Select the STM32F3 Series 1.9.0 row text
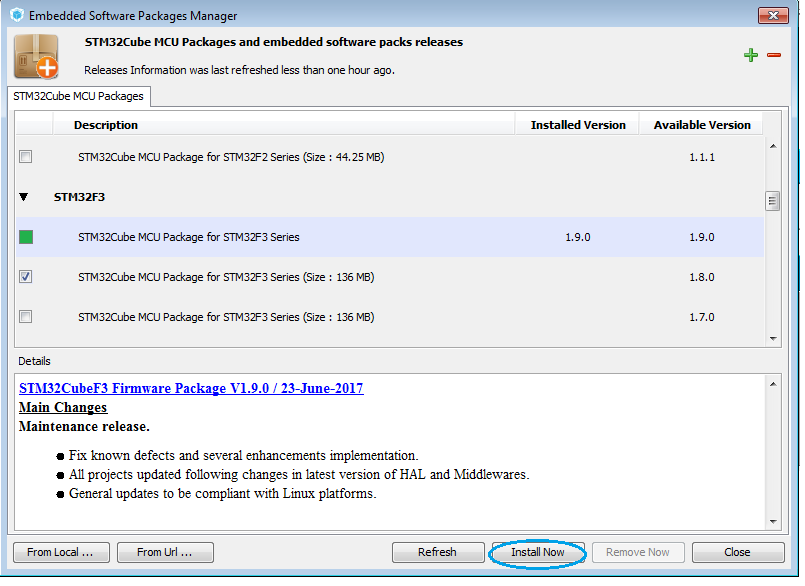 click(x=188, y=237)
